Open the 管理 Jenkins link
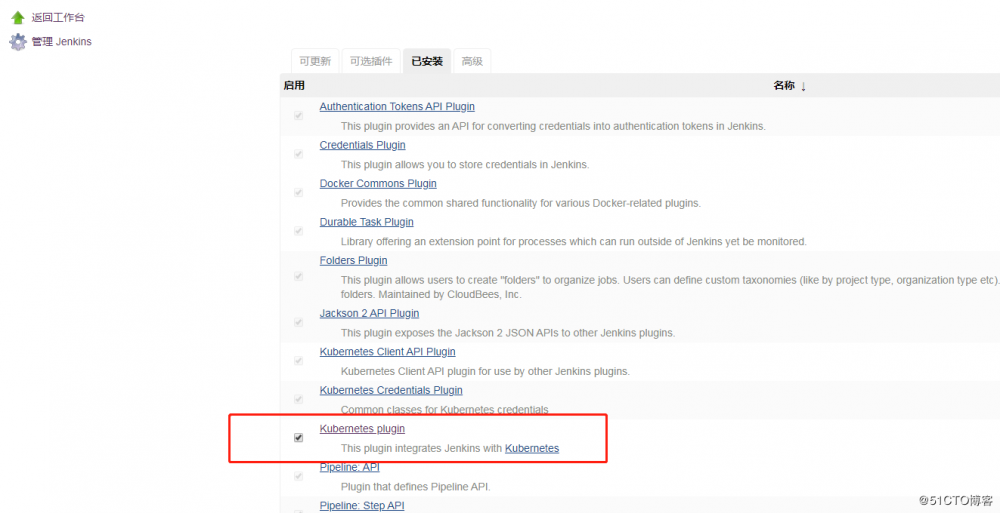Viewport: 1000px width, 513px height. click(62, 42)
